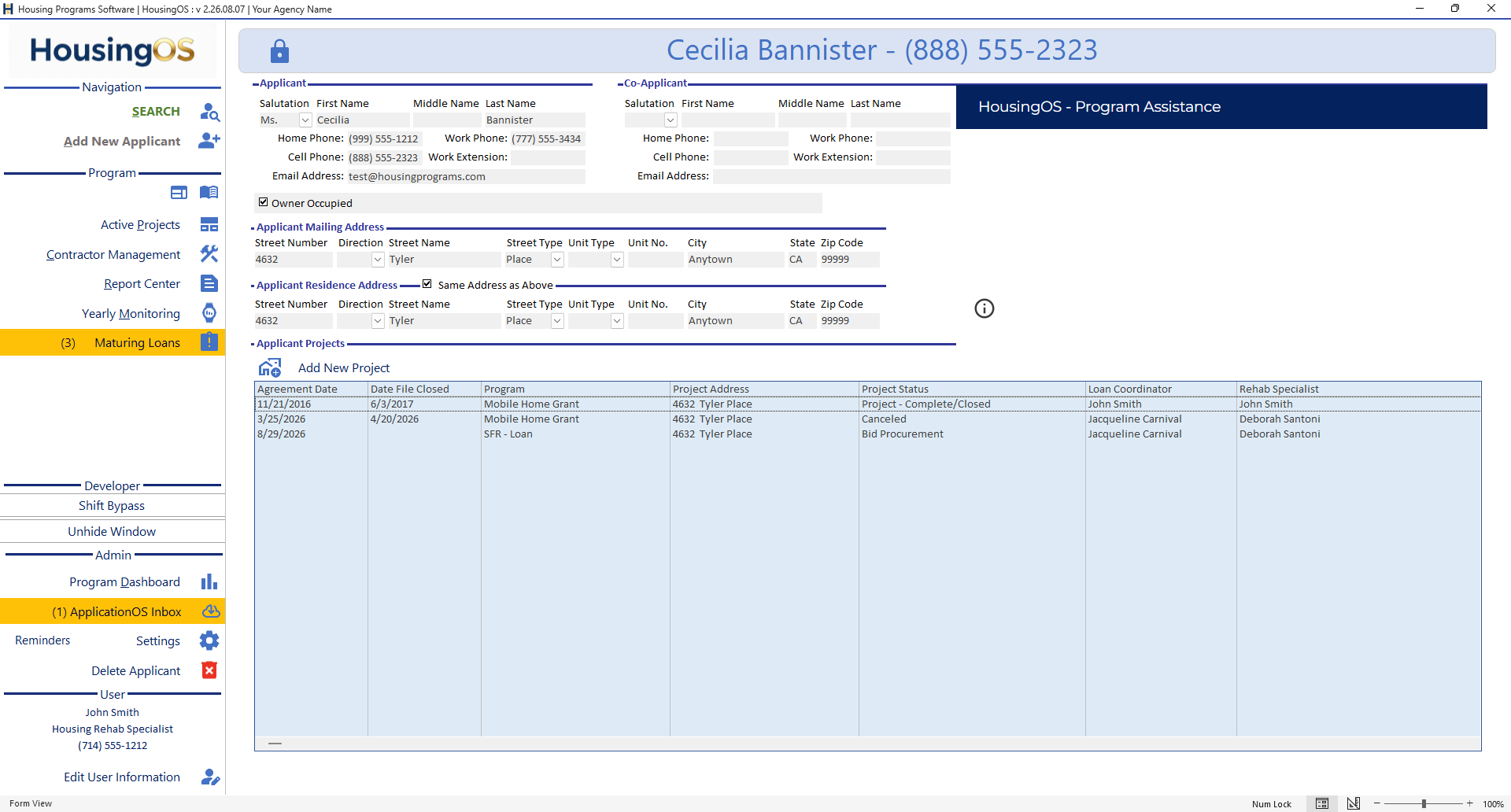
Task: Open the Settings gear icon
Action: pyautogui.click(x=209, y=640)
